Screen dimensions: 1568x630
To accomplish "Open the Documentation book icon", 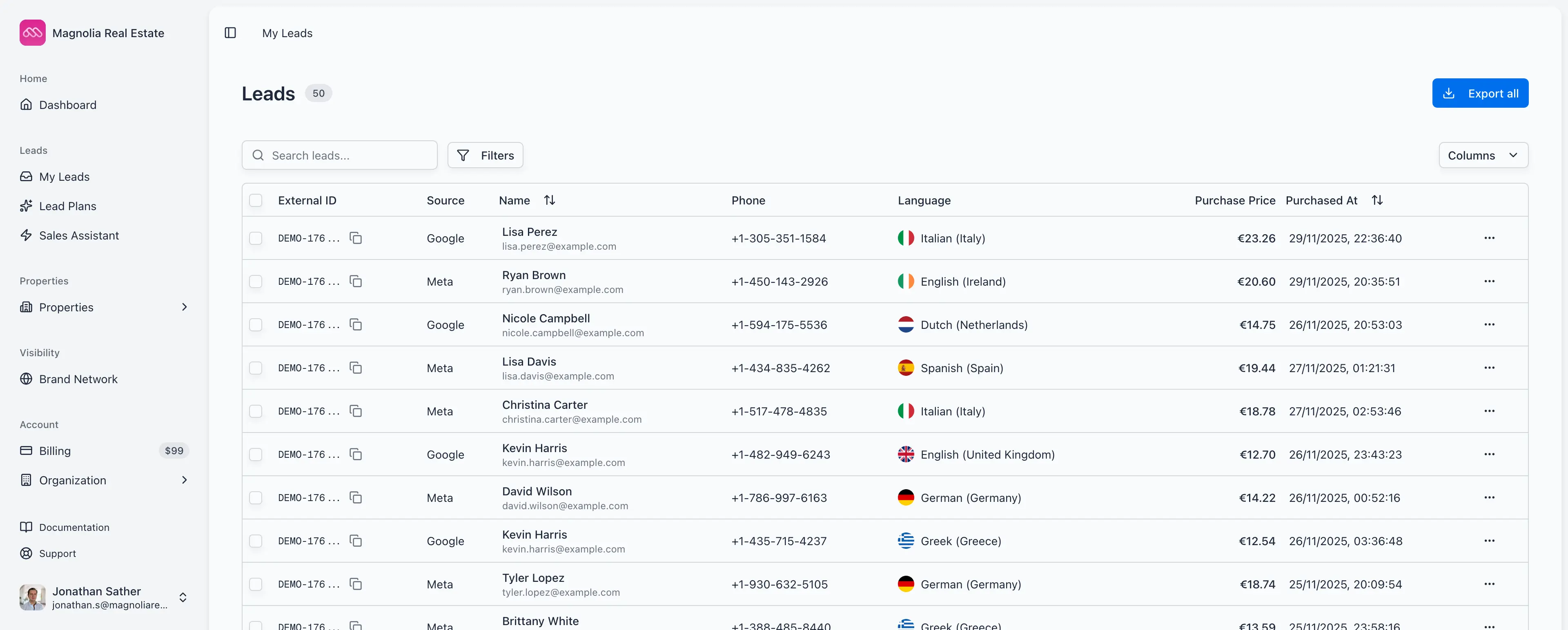I will (26, 527).
